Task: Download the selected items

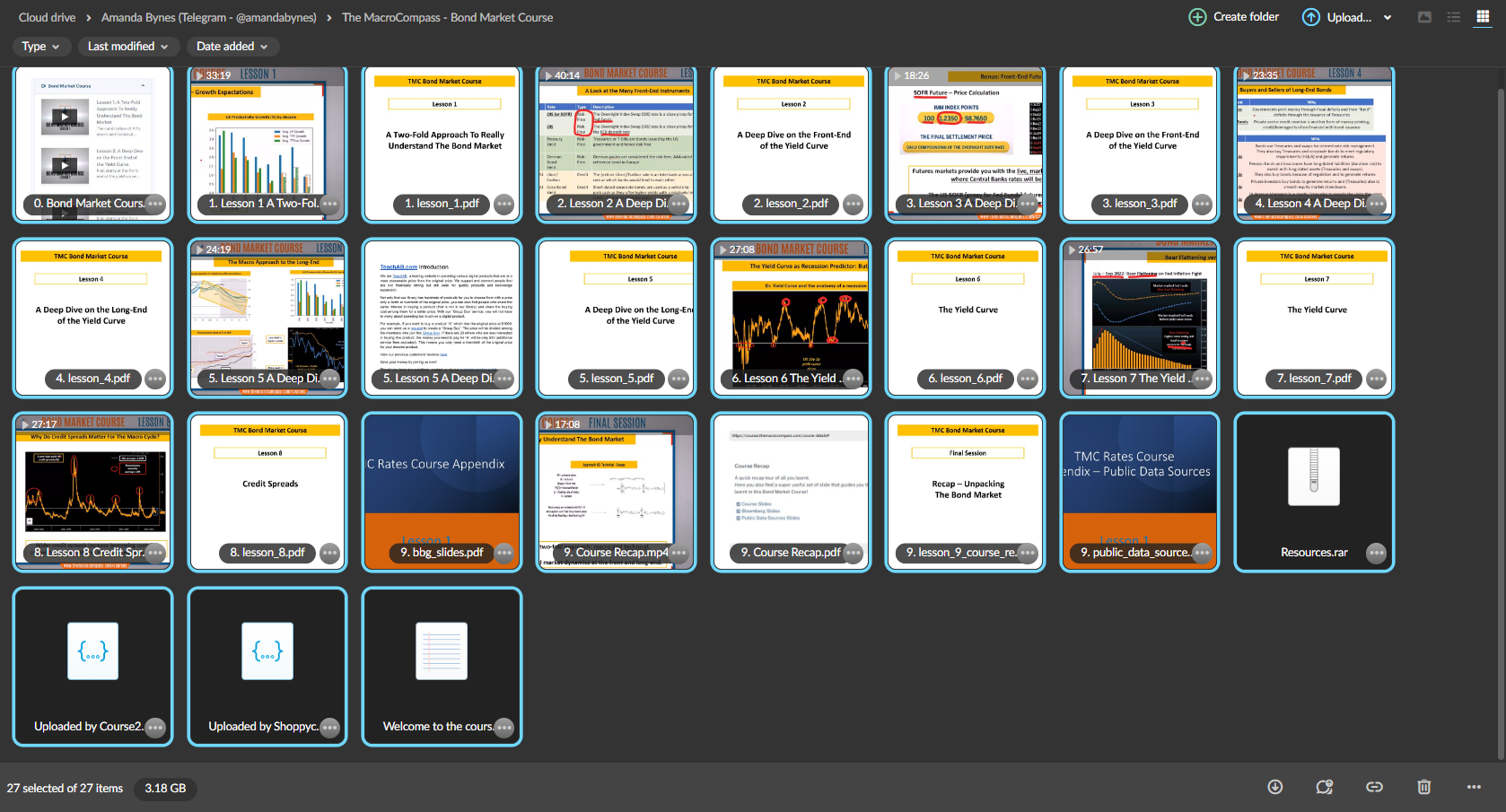Action: coord(1274,787)
